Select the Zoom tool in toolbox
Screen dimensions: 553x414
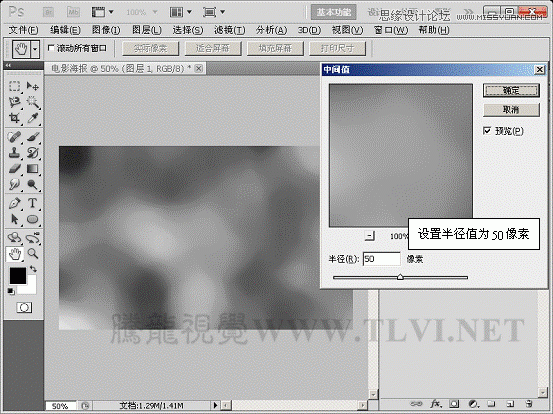(32, 254)
